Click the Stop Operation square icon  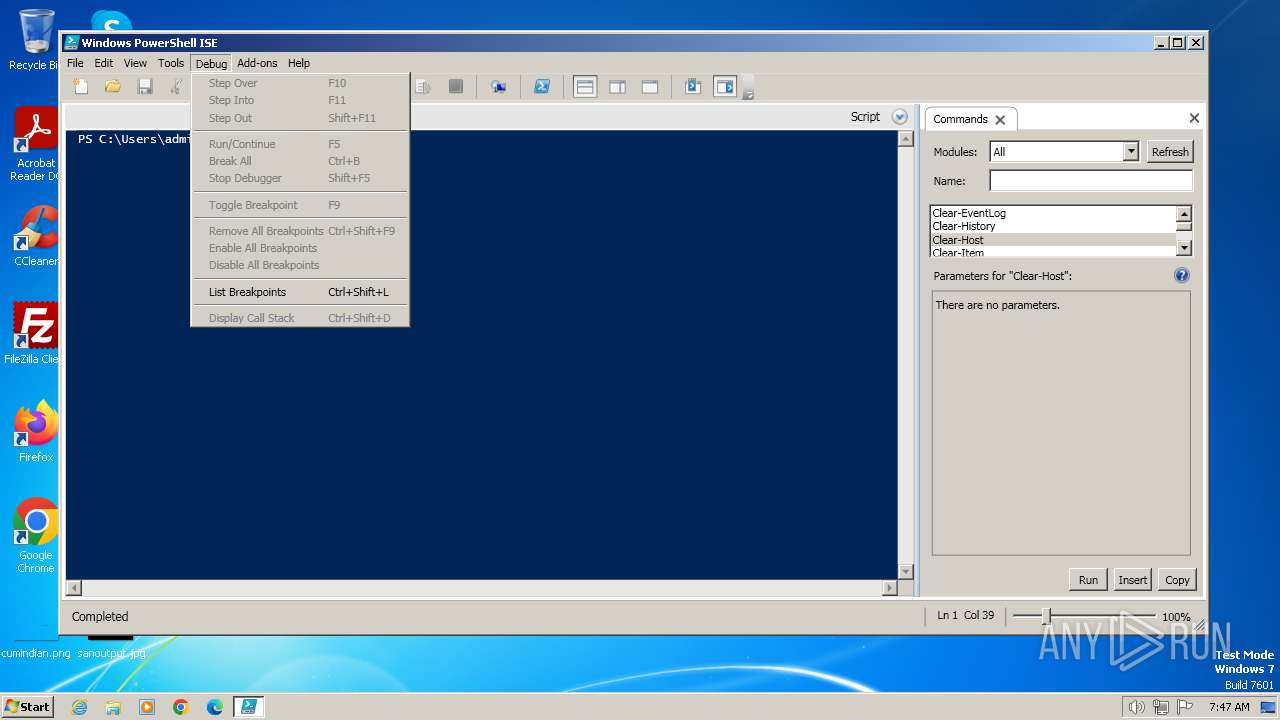[455, 87]
